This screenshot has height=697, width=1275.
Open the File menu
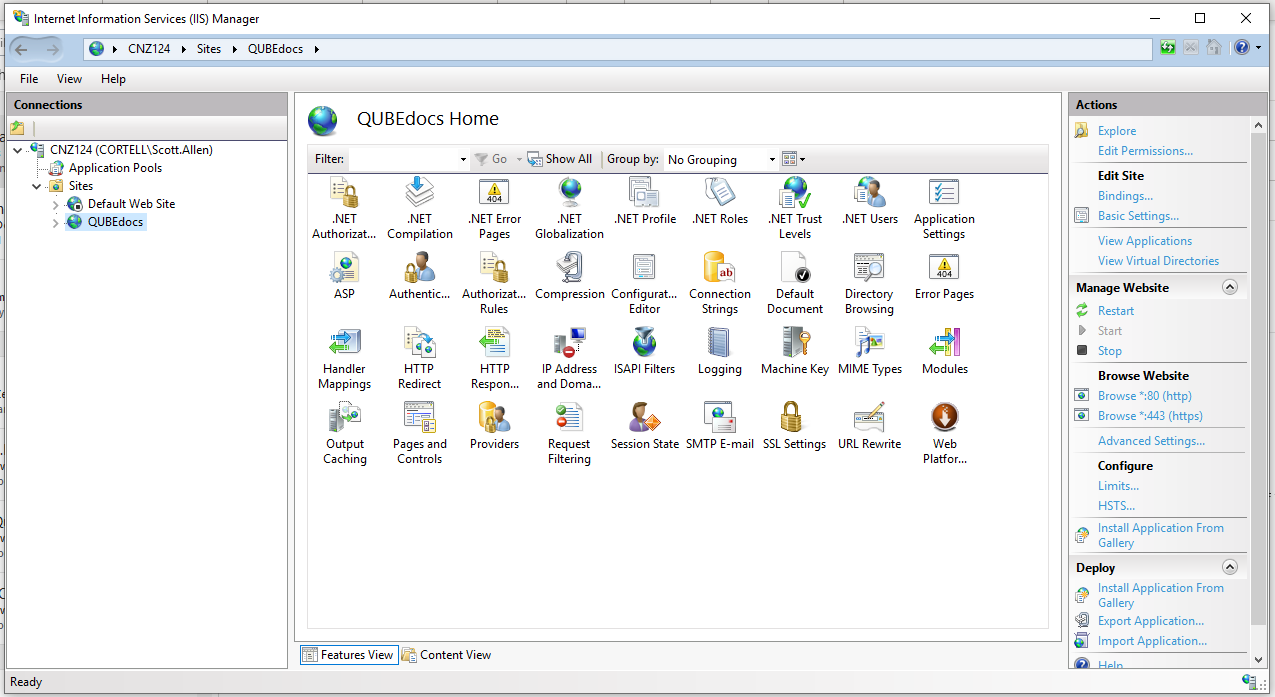pyautogui.click(x=29, y=79)
